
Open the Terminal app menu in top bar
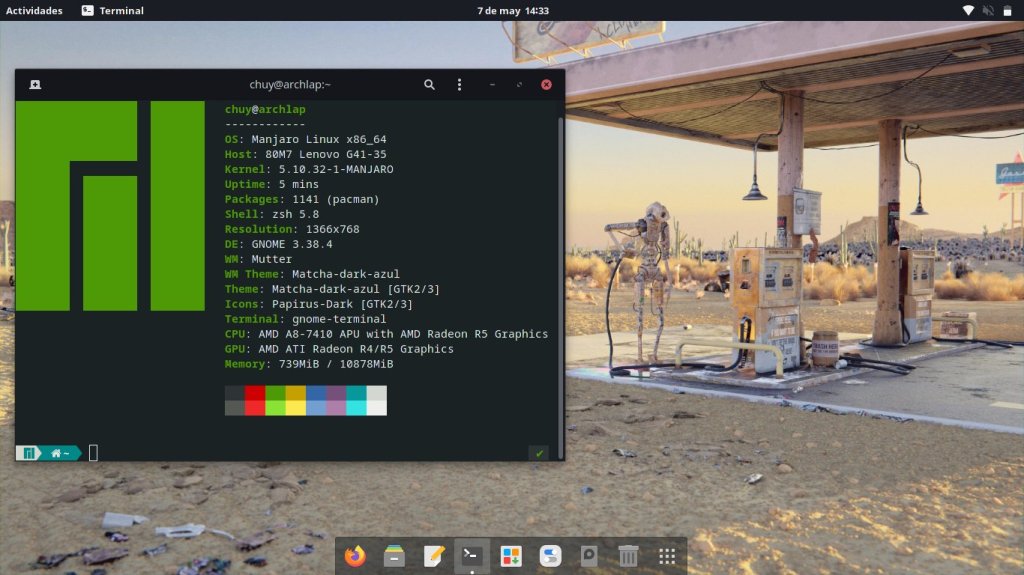pyautogui.click(x=112, y=11)
